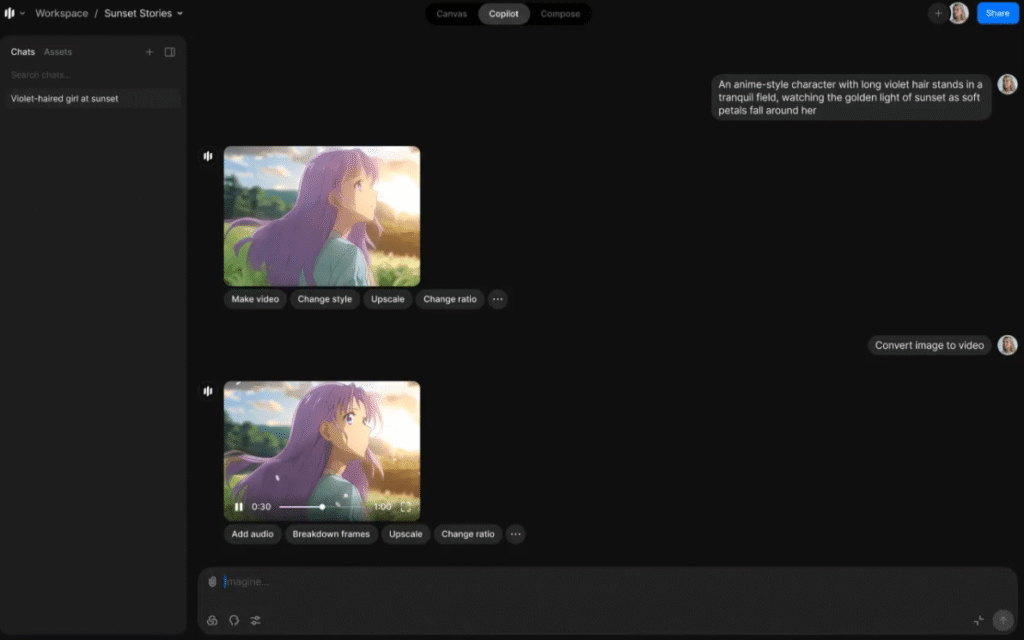This screenshot has width=1024, height=640.
Task: Select the Violet-haired girl at sunset chat
Action: click(x=64, y=98)
